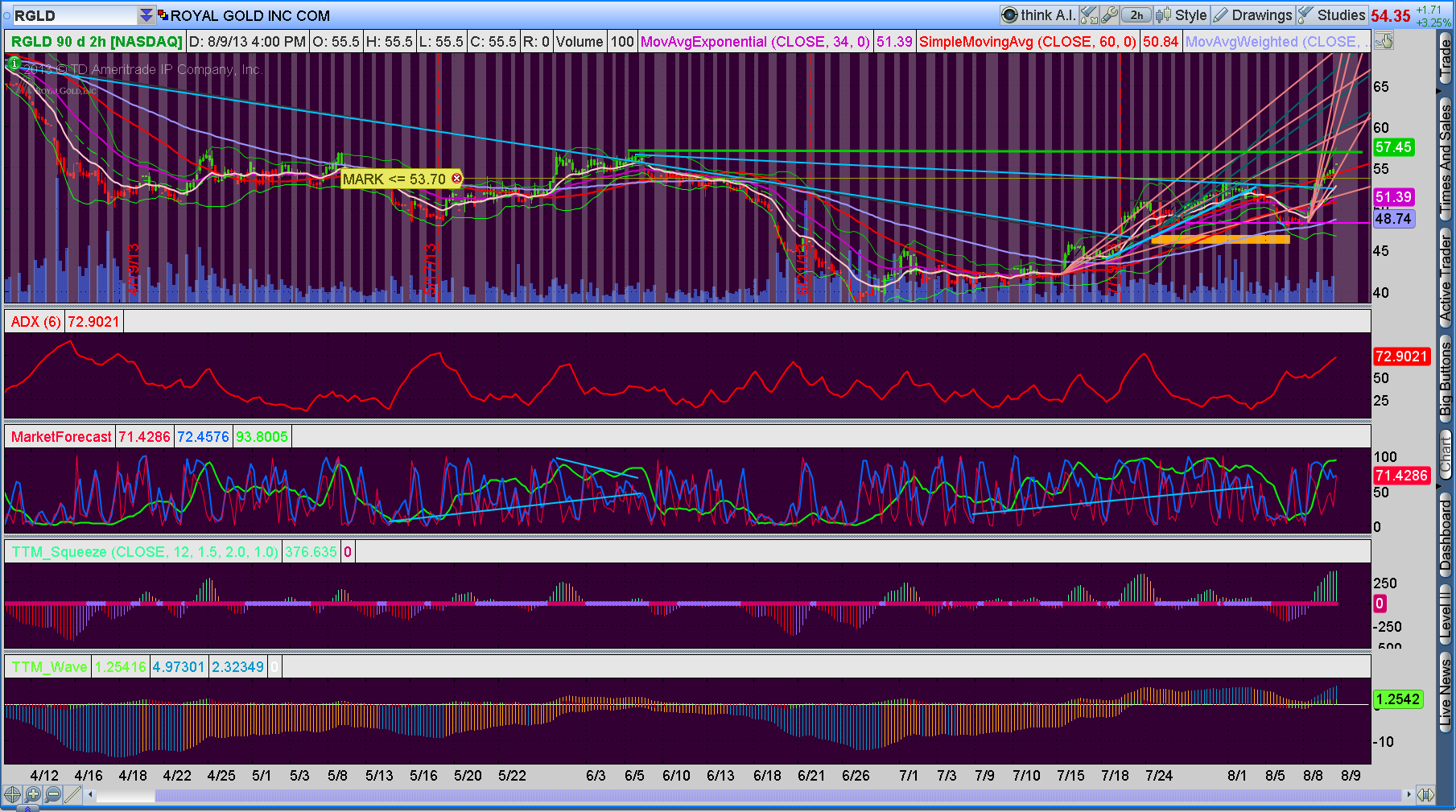Select the Chart side tab
Image resolution: width=1456 pixels, height=812 pixels.
coord(1446,454)
